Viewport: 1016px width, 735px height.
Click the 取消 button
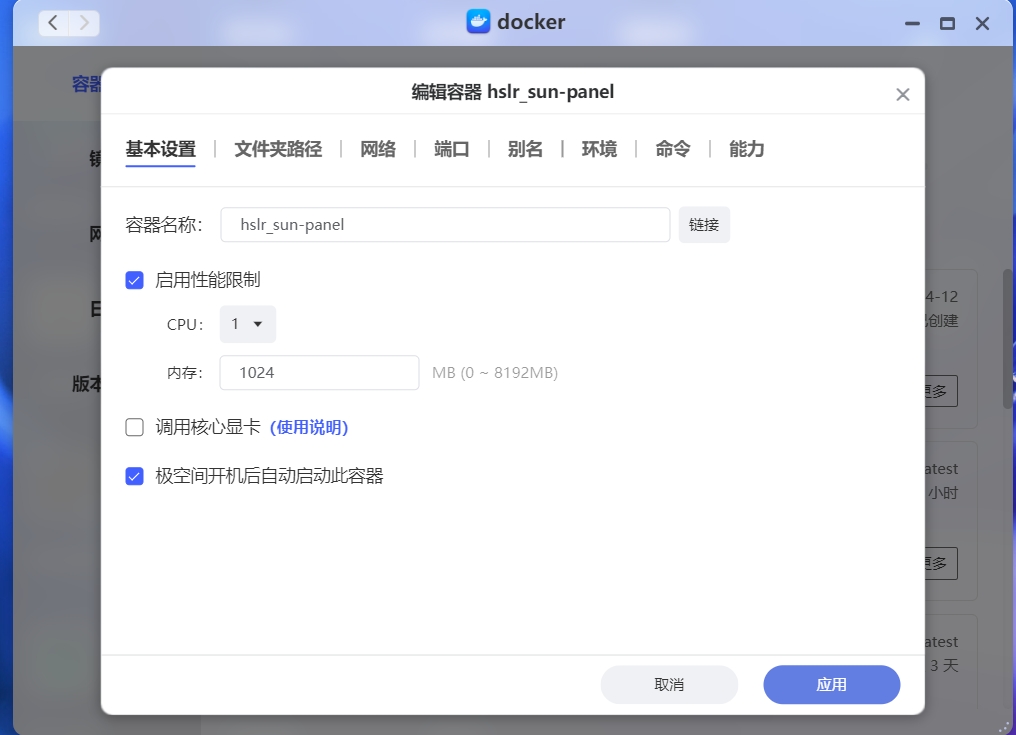[669, 685]
